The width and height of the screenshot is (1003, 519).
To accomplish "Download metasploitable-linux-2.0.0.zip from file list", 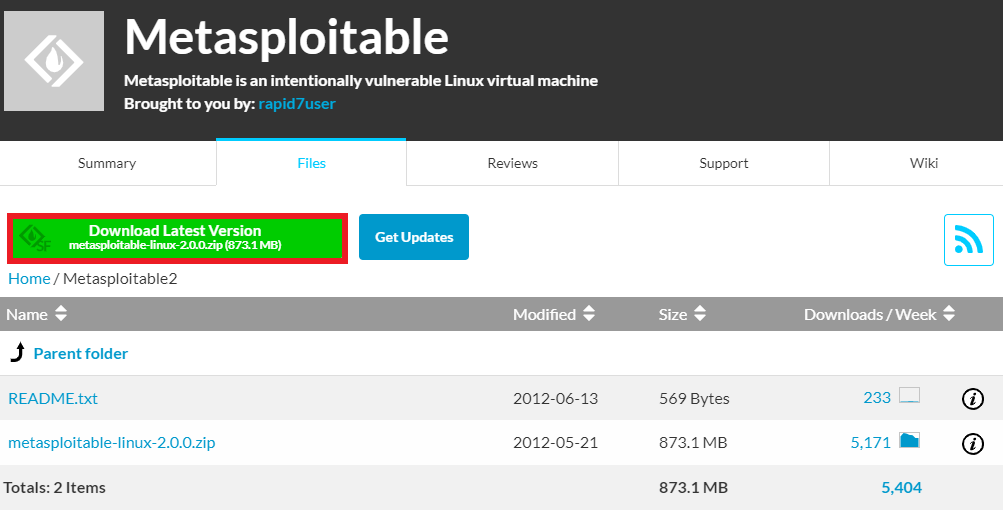I will coord(111,443).
